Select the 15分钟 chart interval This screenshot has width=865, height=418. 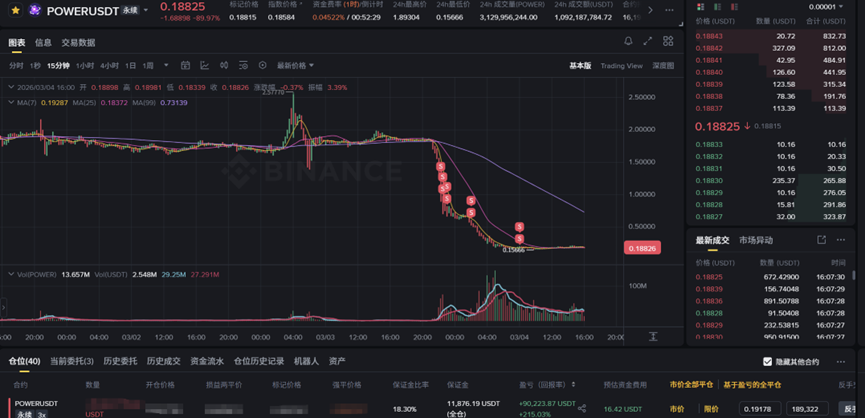pos(58,66)
